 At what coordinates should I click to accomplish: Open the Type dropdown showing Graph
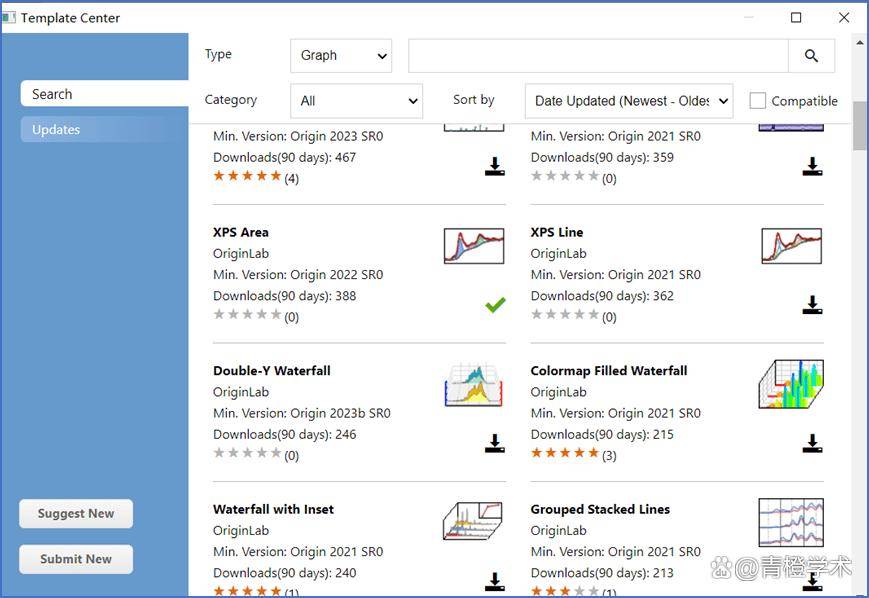click(341, 56)
